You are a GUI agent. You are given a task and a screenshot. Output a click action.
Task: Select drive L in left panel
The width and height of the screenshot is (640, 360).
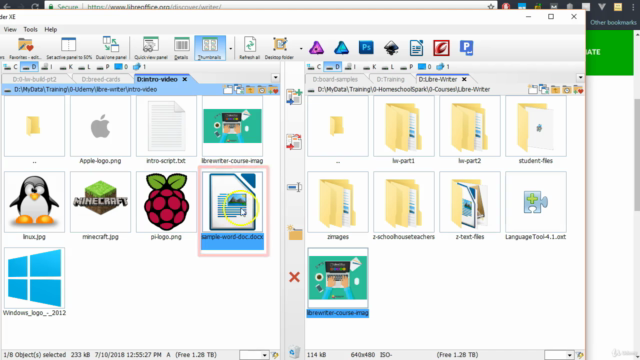pos(84,67)
